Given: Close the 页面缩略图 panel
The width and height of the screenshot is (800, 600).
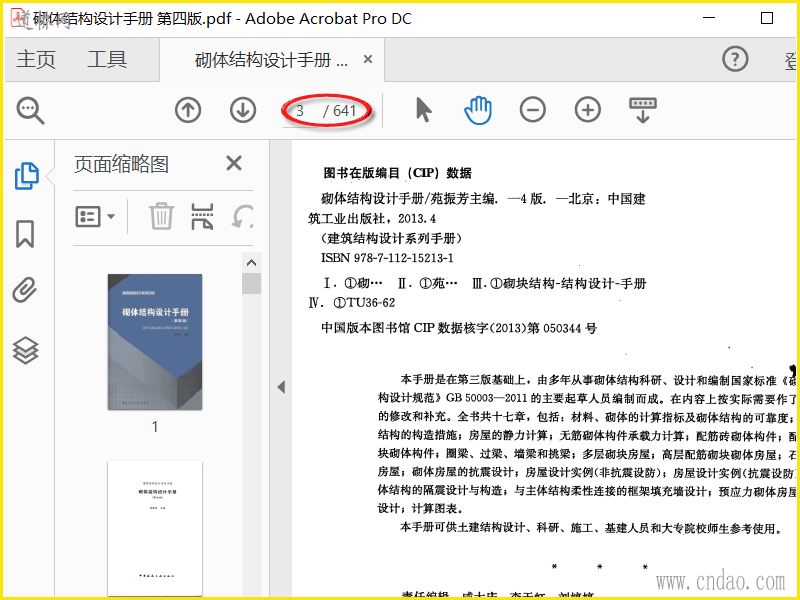Looking at the screenshot, I should pos(234,164).
